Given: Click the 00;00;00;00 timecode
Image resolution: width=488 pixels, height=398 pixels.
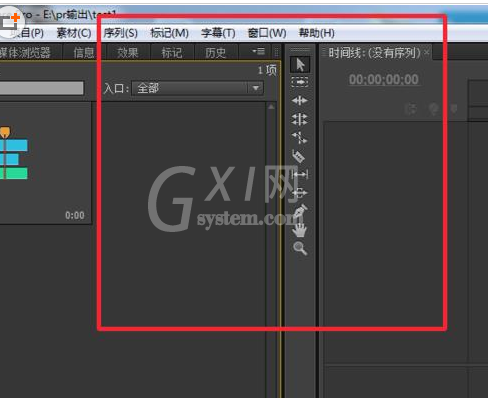Looking at the screenshot, I should tap(384, 80).
